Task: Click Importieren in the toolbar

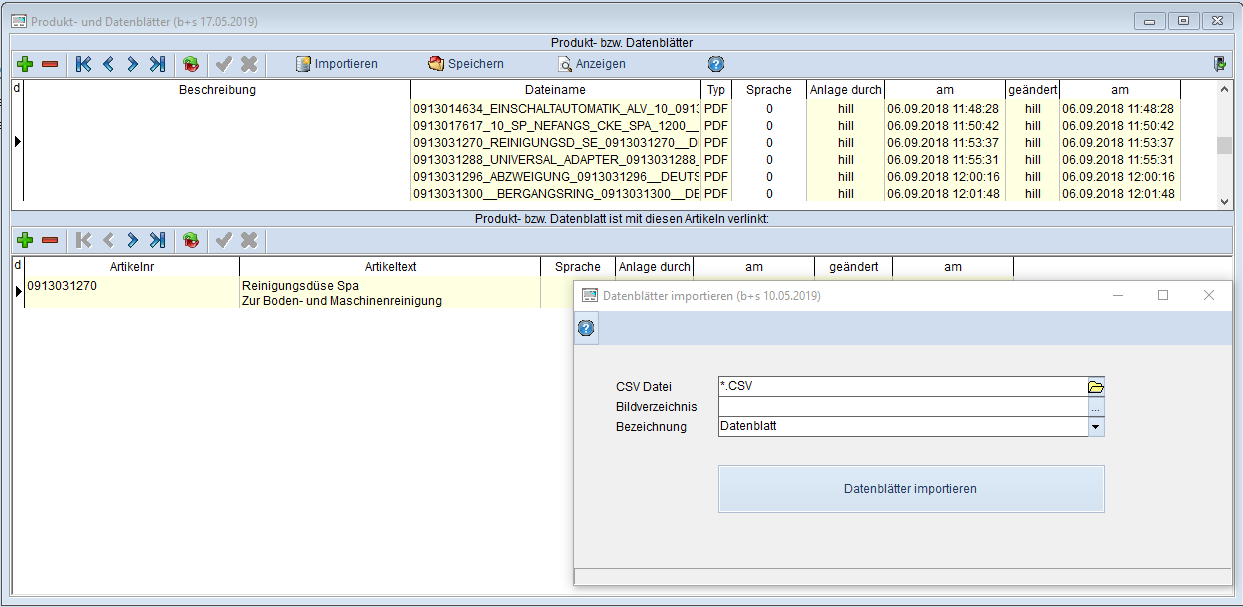Action: pos(337,64)
